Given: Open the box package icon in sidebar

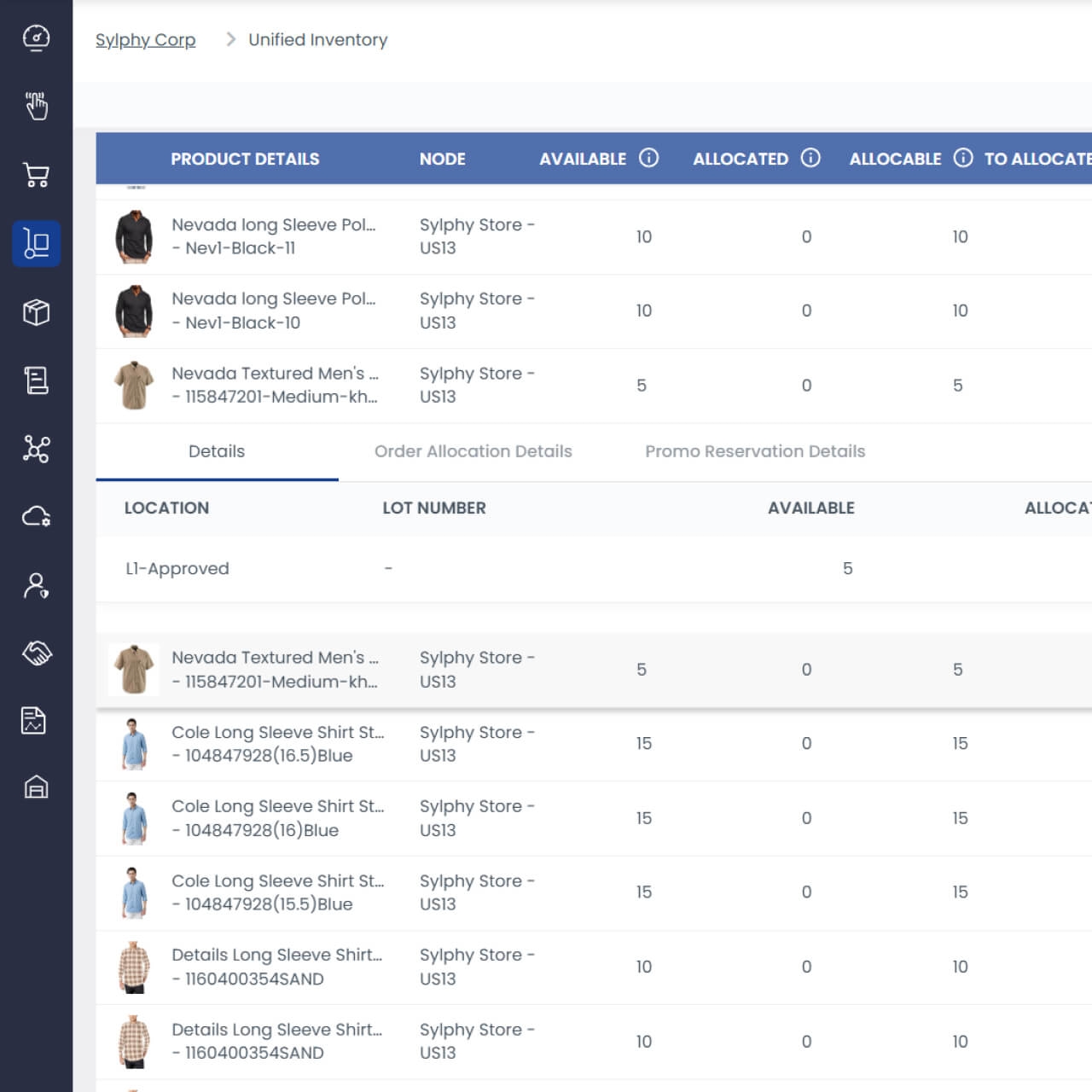Looking at the screenshot, I should click(x=36, y=312).
